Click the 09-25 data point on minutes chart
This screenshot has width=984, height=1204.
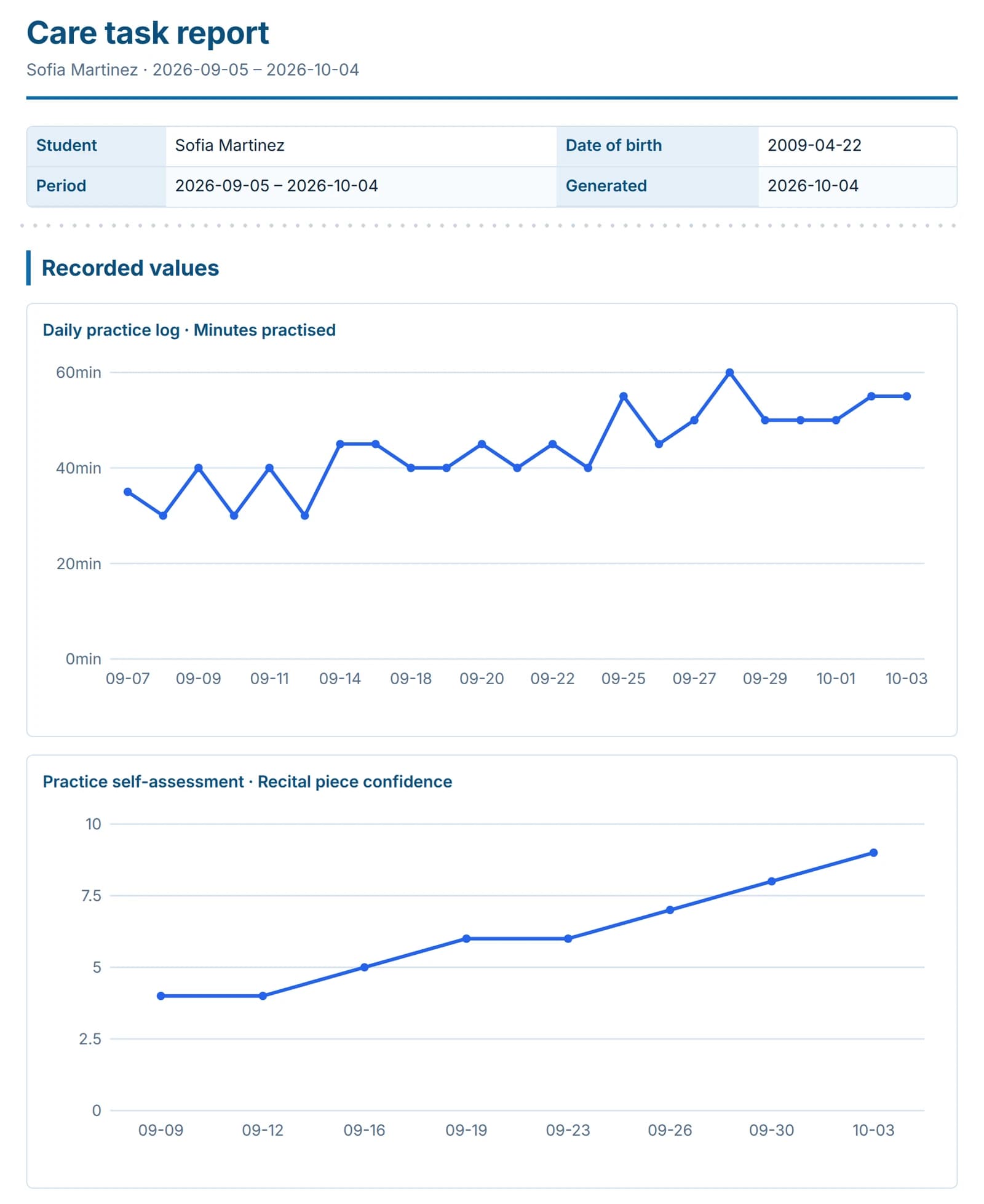(x=623, y=397)
